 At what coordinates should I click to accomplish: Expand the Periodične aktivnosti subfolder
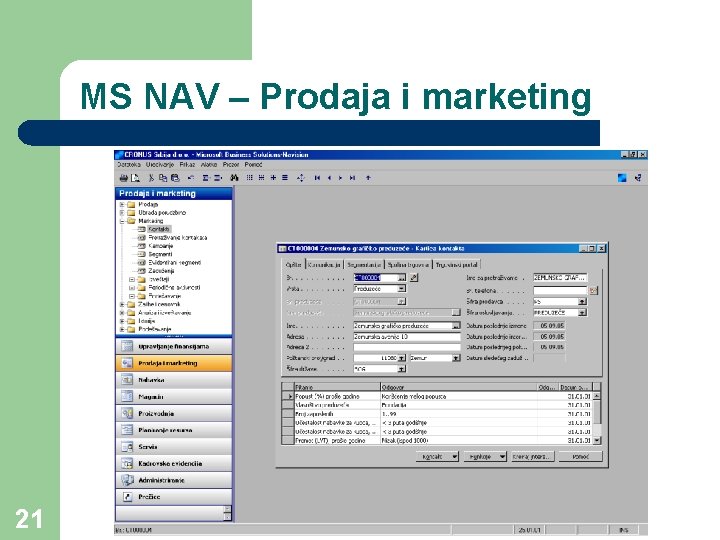(132, 287)
